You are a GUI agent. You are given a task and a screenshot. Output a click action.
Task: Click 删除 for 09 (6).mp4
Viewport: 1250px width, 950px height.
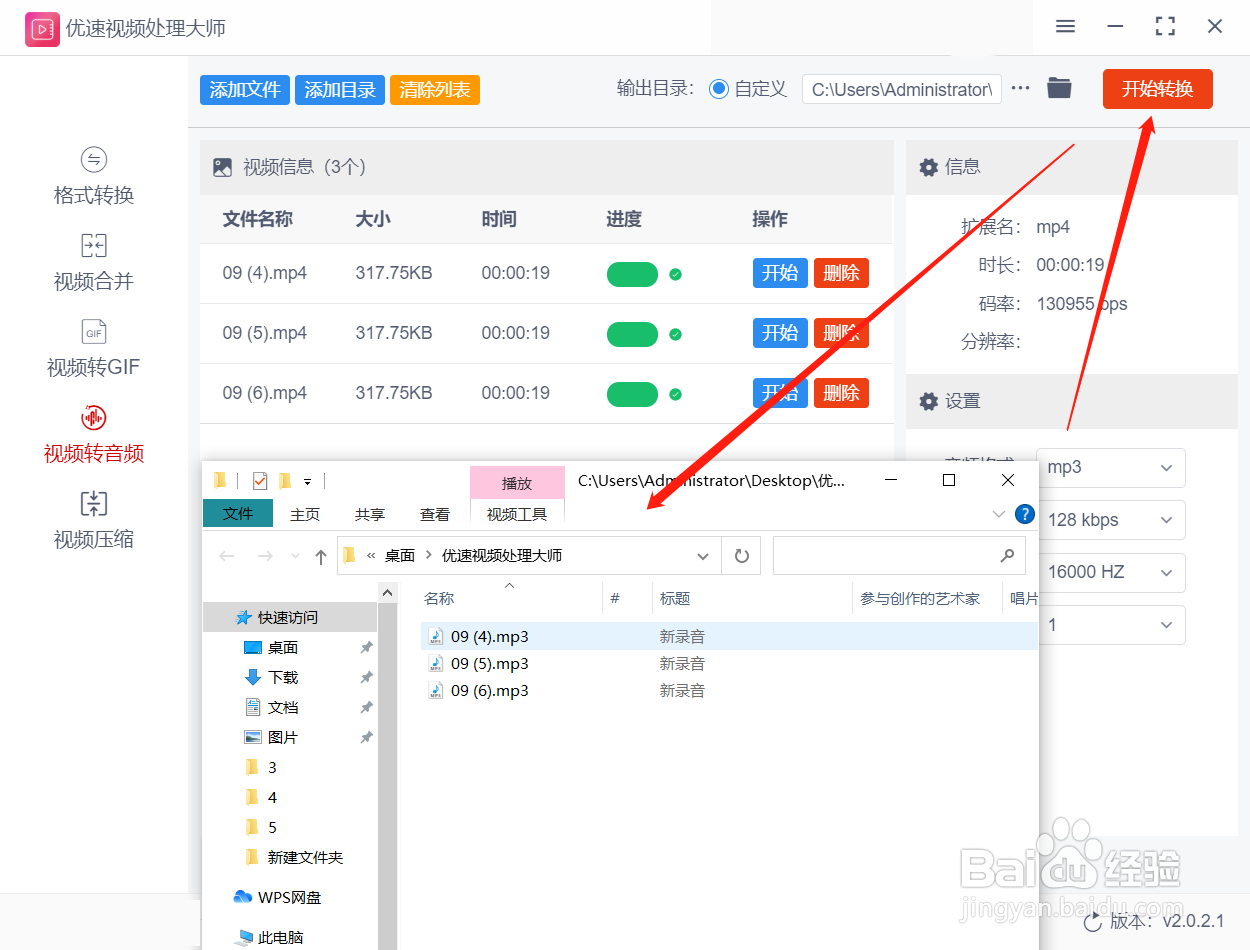tap(841, 393)
